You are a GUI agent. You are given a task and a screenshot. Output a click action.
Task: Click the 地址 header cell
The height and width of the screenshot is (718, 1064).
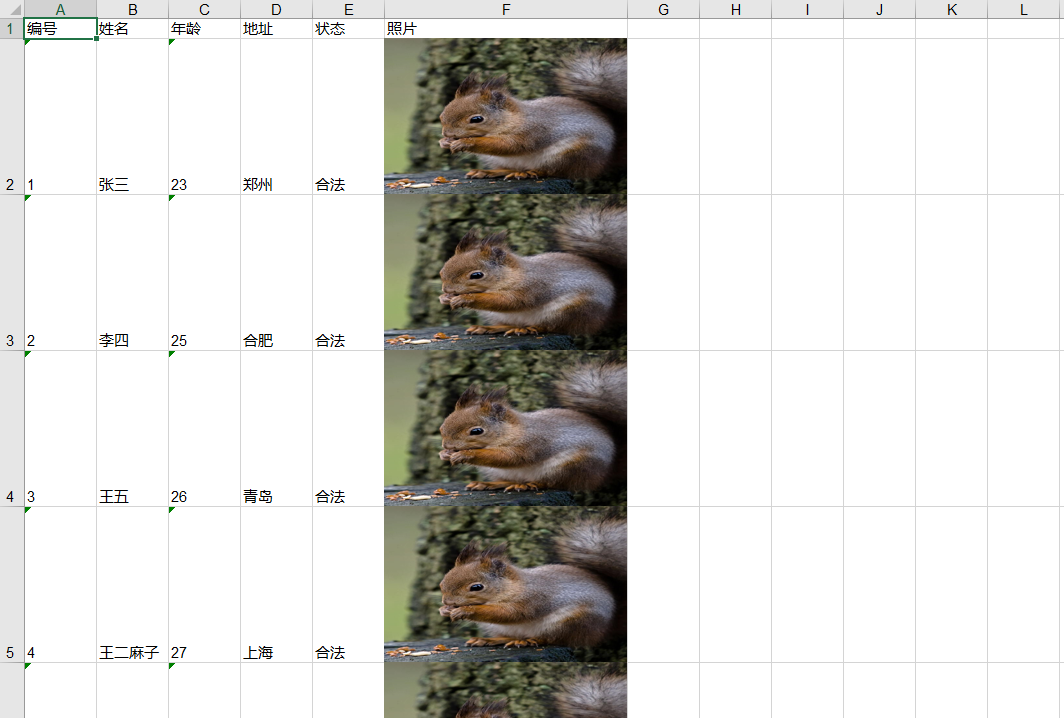click(276, 29)
